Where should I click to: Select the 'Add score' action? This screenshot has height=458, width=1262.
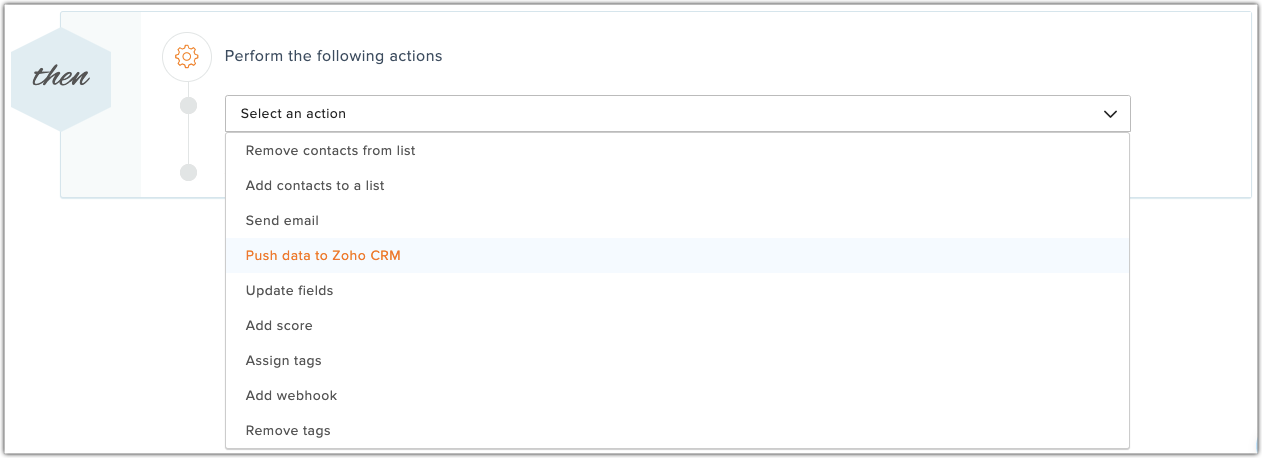(x=279, y=326)
